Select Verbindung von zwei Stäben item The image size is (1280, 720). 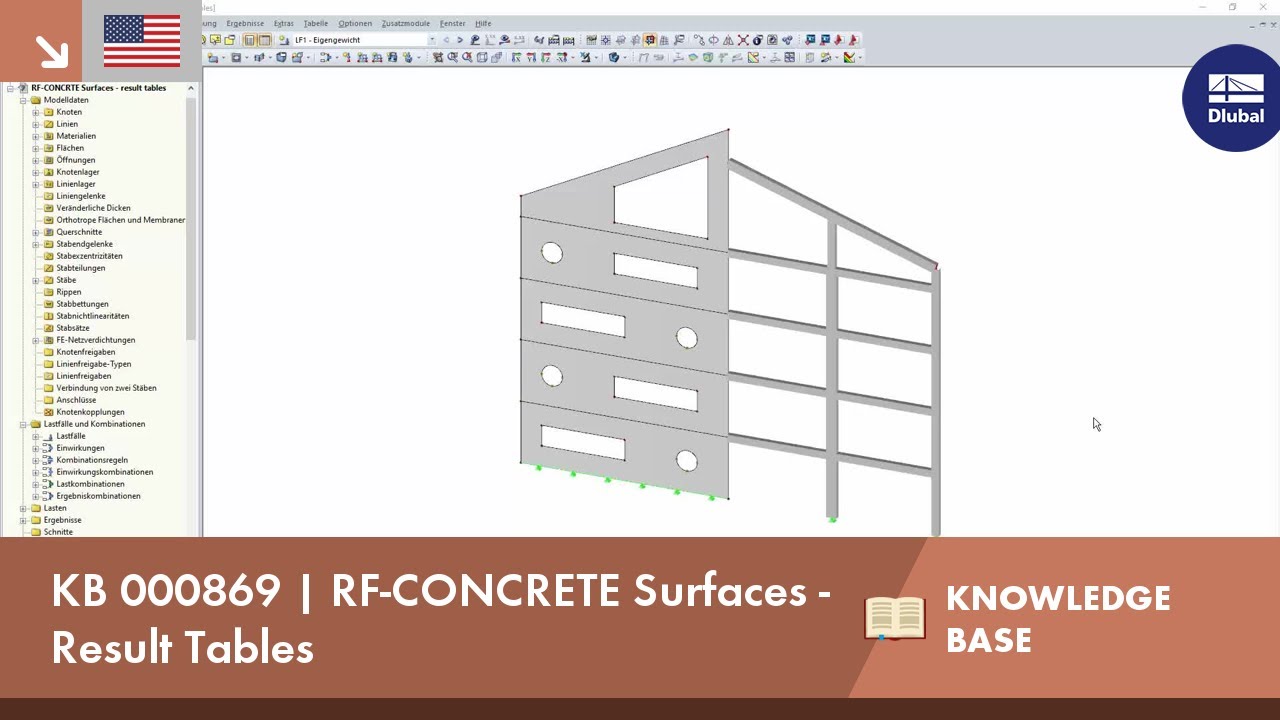106,388
